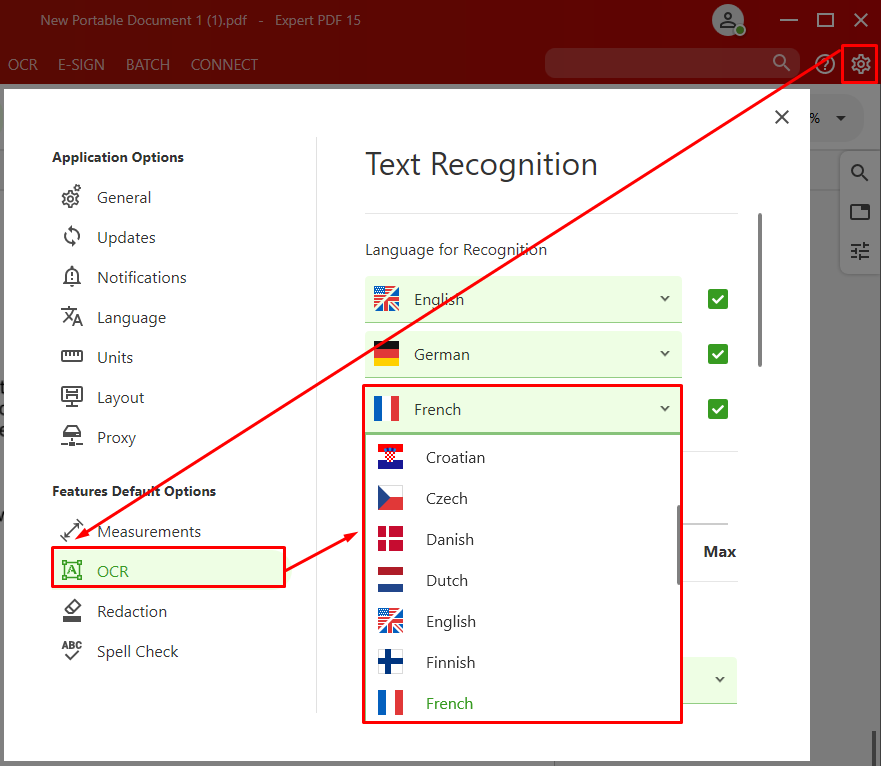Close the options dialog with X
881x766 pixels.
click(782, 117)
